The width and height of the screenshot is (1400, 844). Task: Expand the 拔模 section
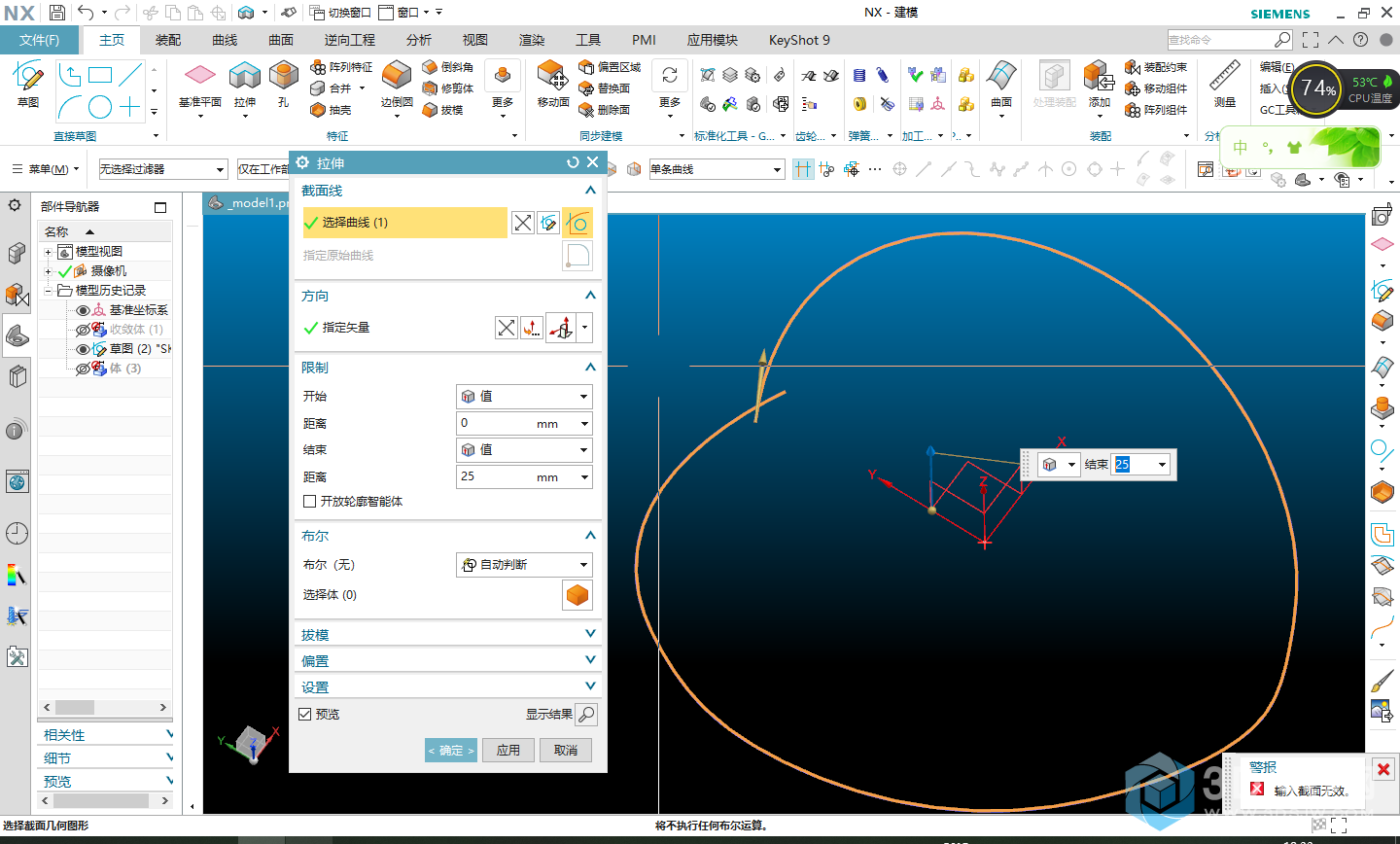pyautogui.click(x=448, y=634)
